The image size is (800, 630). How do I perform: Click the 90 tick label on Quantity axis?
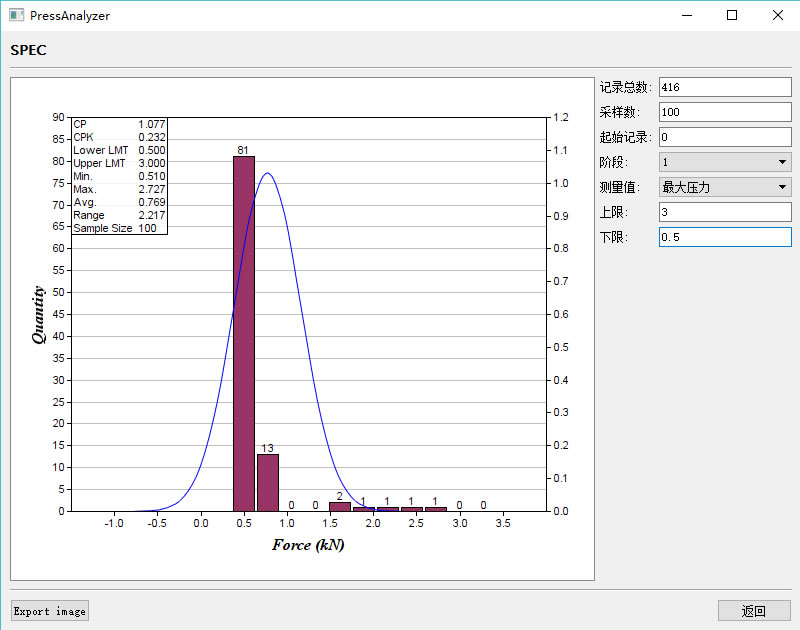[58, 117]
